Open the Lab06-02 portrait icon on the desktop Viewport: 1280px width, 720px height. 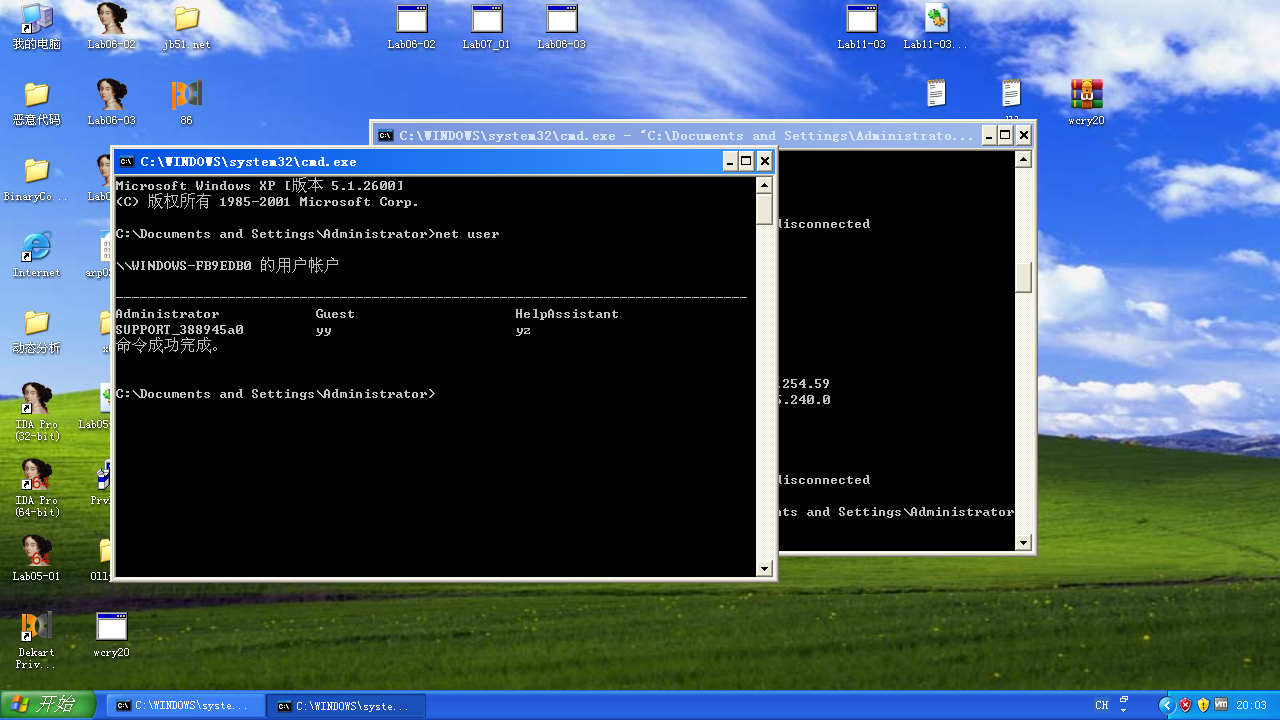[x=111, y=25]
